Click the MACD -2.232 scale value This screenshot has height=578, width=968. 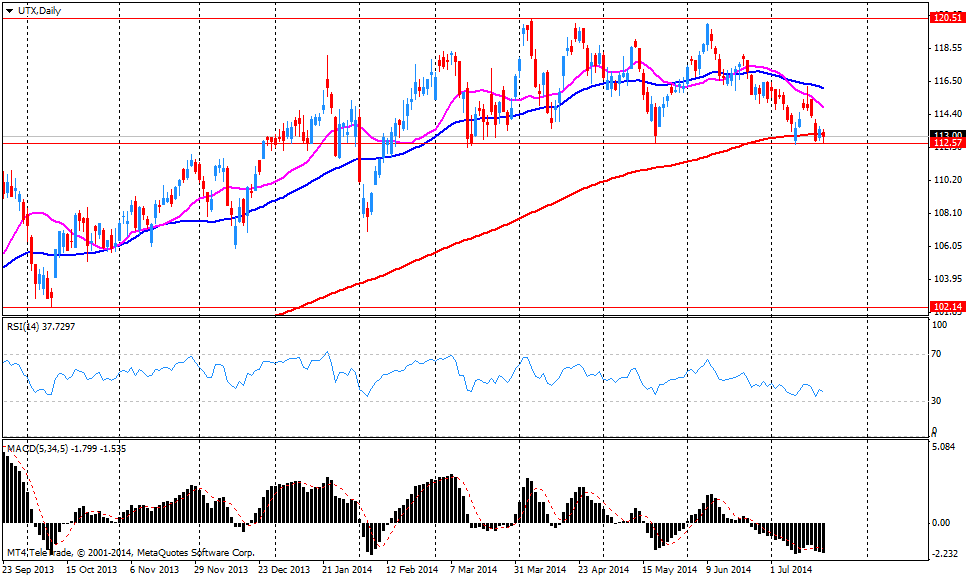pyautogui.click(x=945, y=553)
